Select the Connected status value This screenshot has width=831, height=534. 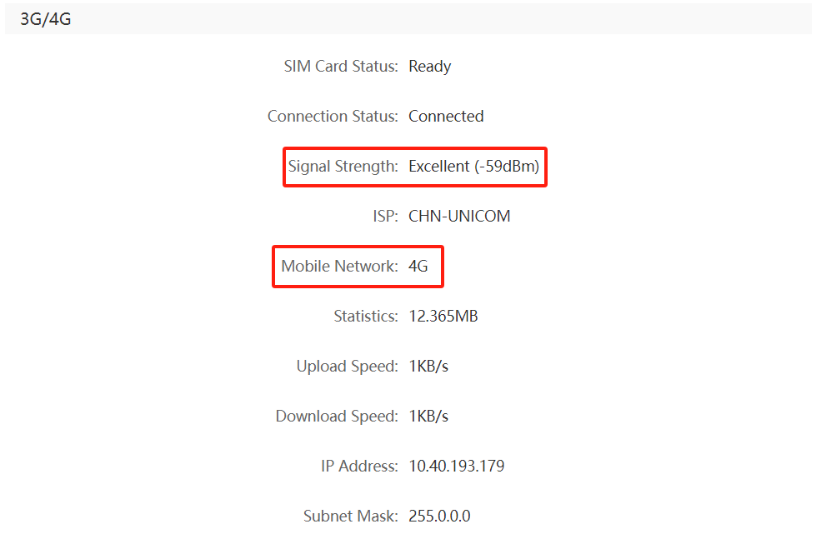[x=446, y=117]
